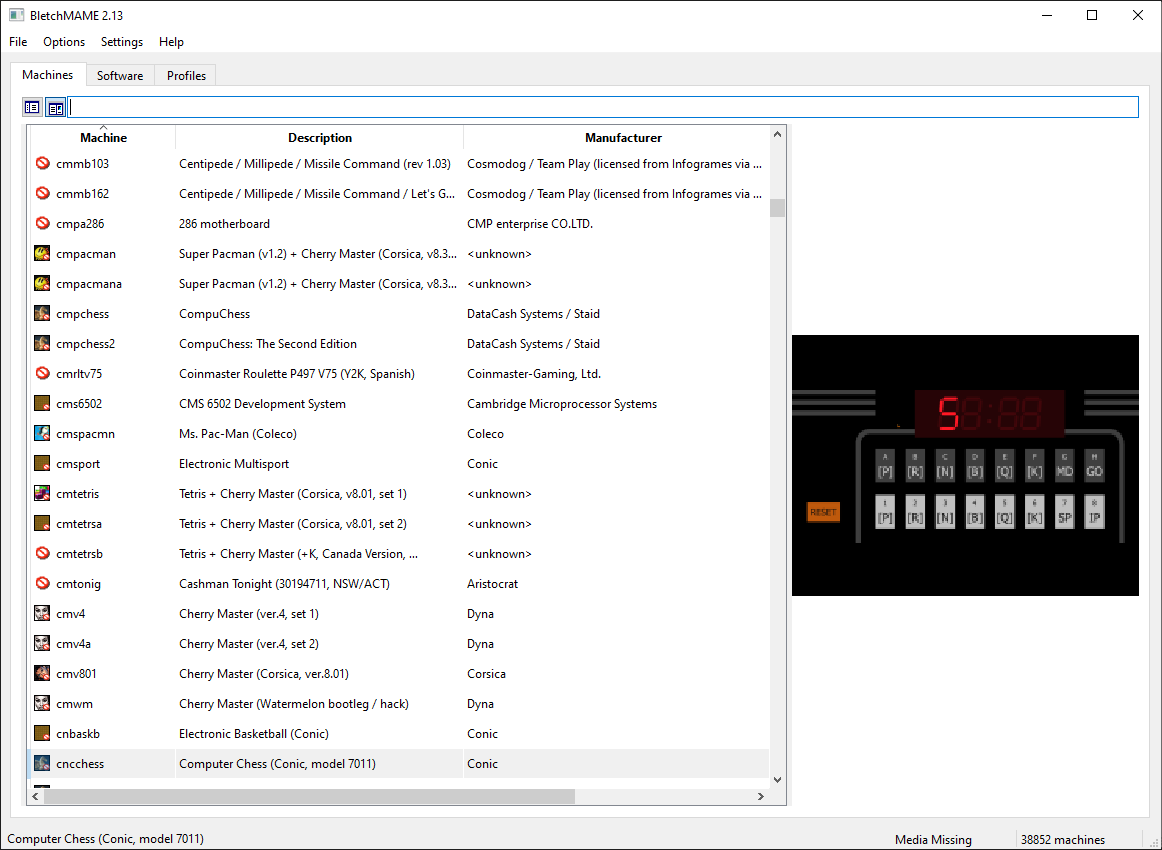This screenshot has width=1162, height=850.
Task: Open the File menu
Action: click(18, 41)
